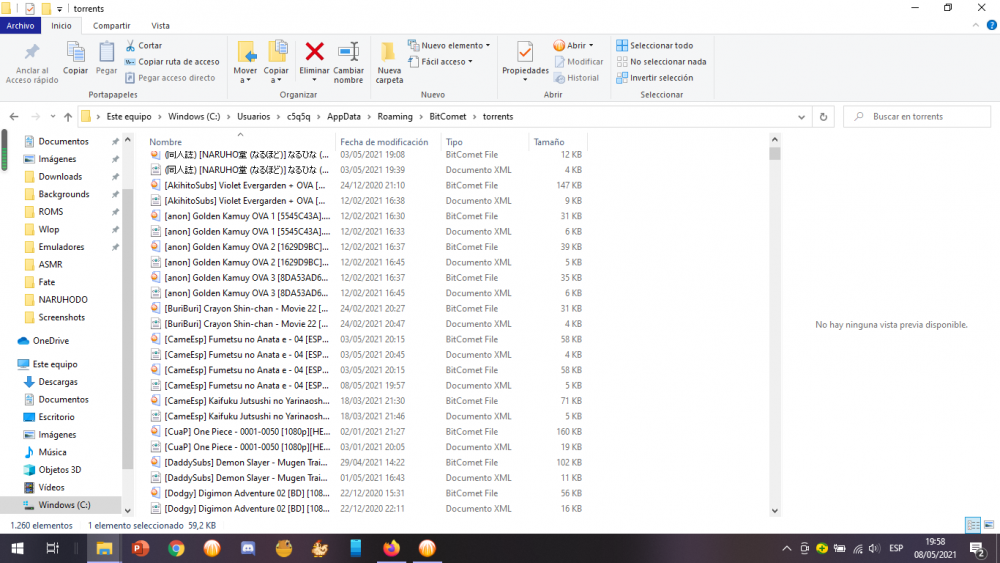This screenshot has height=563, width=1000.
Task: Click the file list scroll down arrow
Action: pyautogui.click(x=775, y=510)
